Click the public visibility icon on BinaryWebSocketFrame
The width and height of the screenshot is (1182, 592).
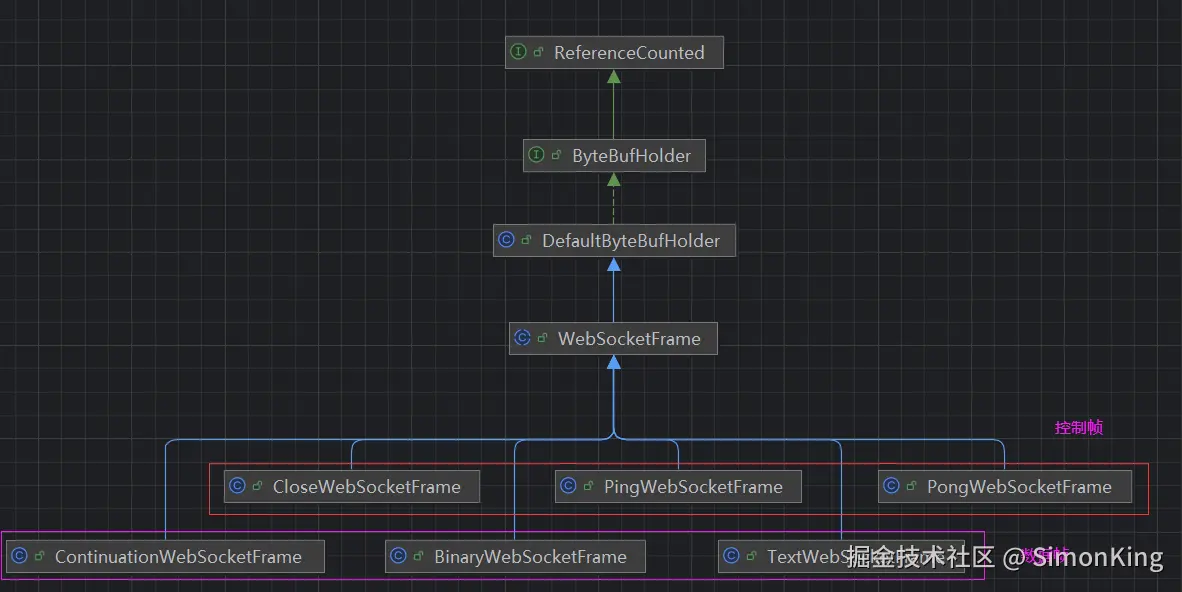pyautogui.click(x=418, y=556)
